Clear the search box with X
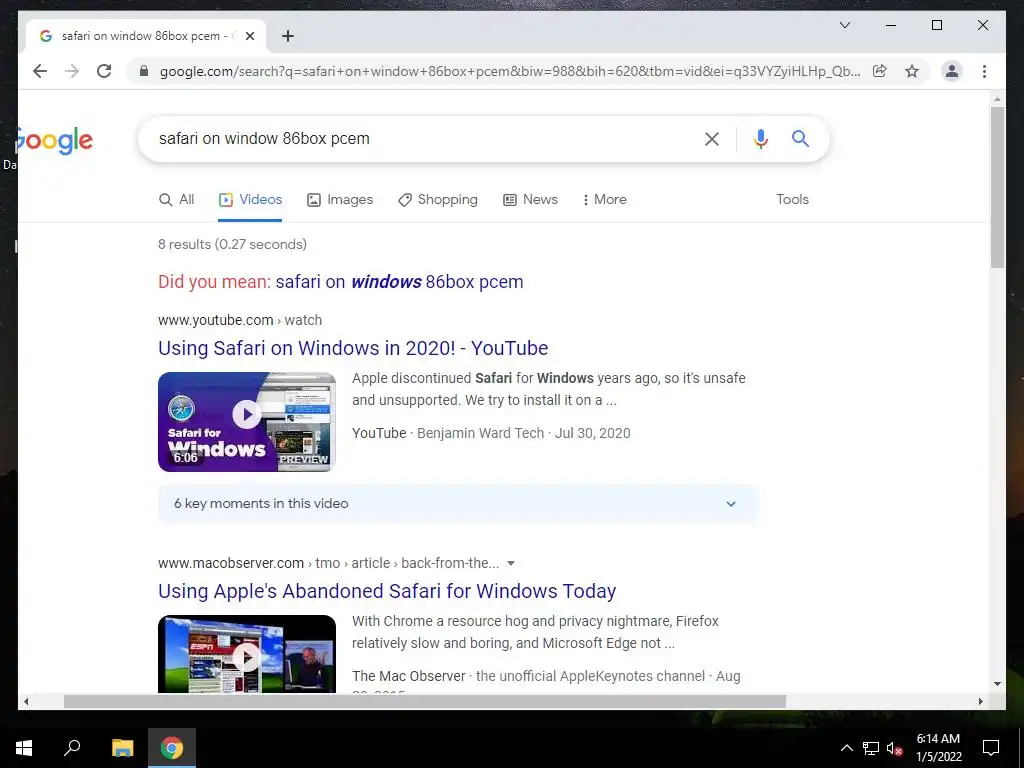Screen dimensions: 1024x768 click(x=712, y=138)
